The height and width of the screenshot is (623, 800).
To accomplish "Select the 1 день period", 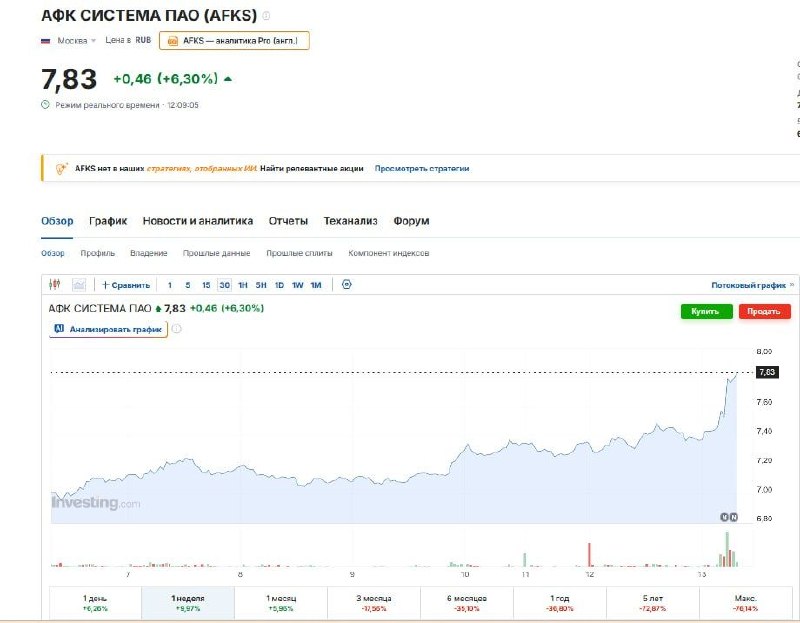I will pos(95,603).
